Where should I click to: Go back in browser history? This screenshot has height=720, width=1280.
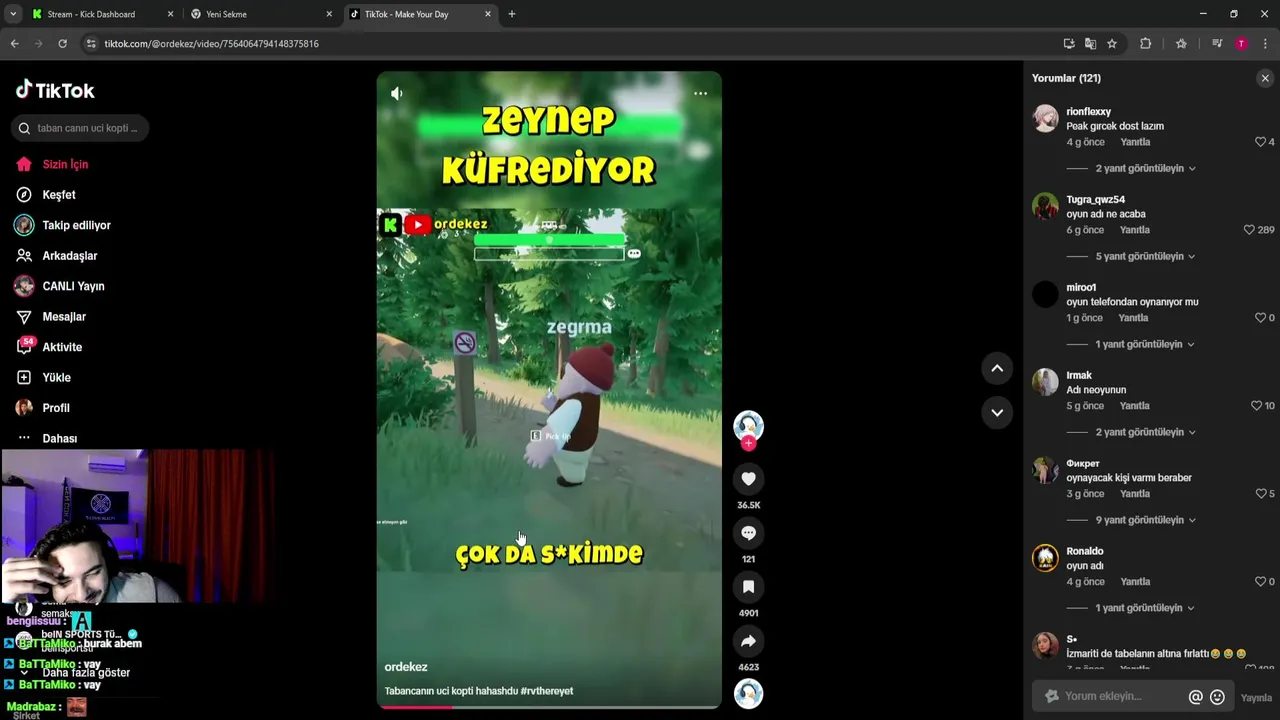click(x=15, y=44)
